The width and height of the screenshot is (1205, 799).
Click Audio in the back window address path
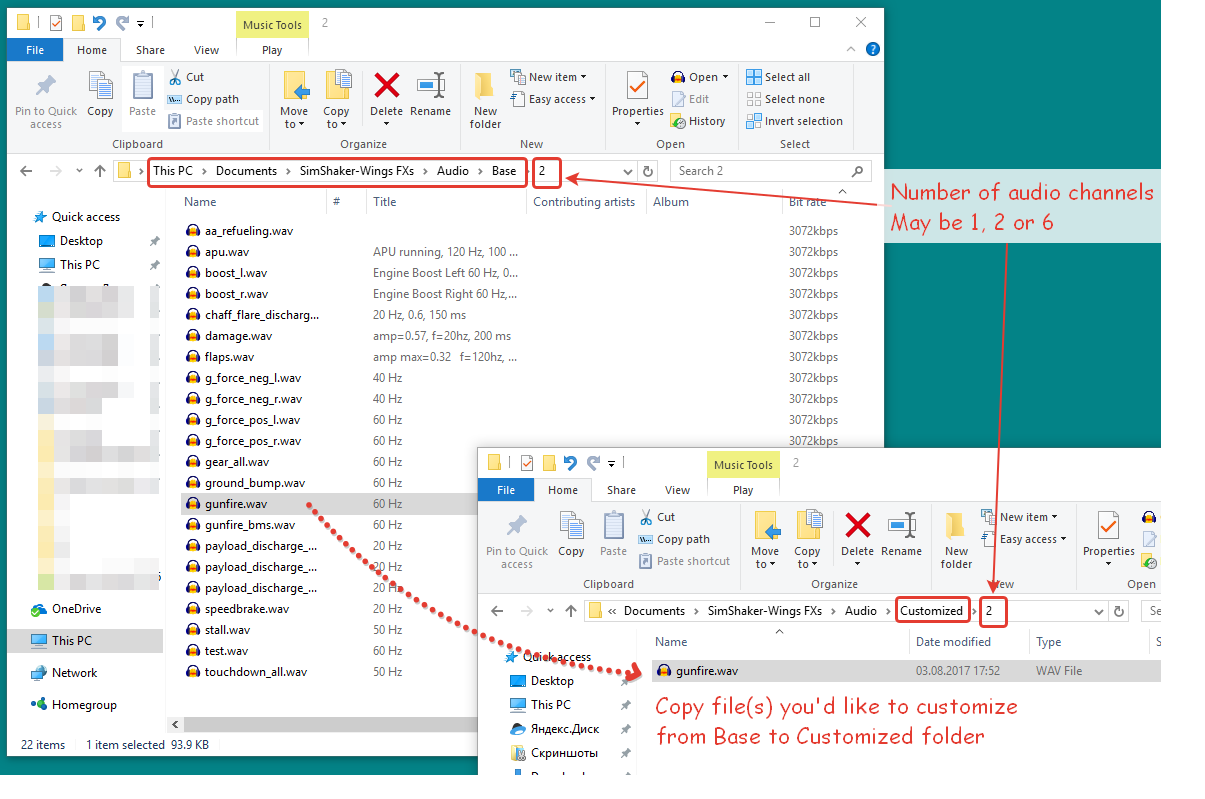click(453, 171)
